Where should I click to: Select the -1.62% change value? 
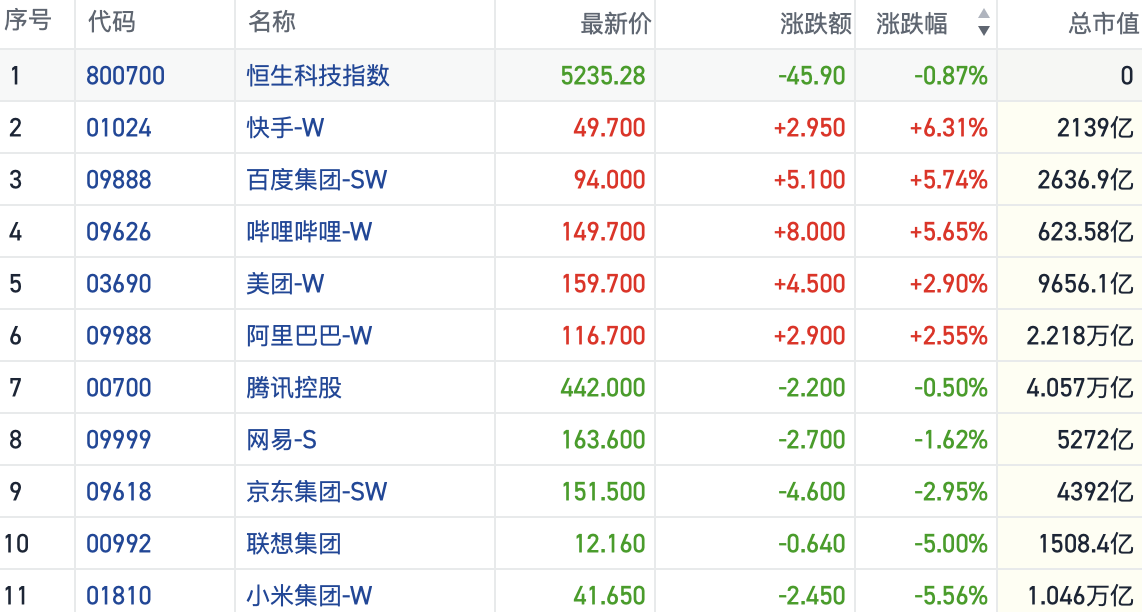coord(952,440)
